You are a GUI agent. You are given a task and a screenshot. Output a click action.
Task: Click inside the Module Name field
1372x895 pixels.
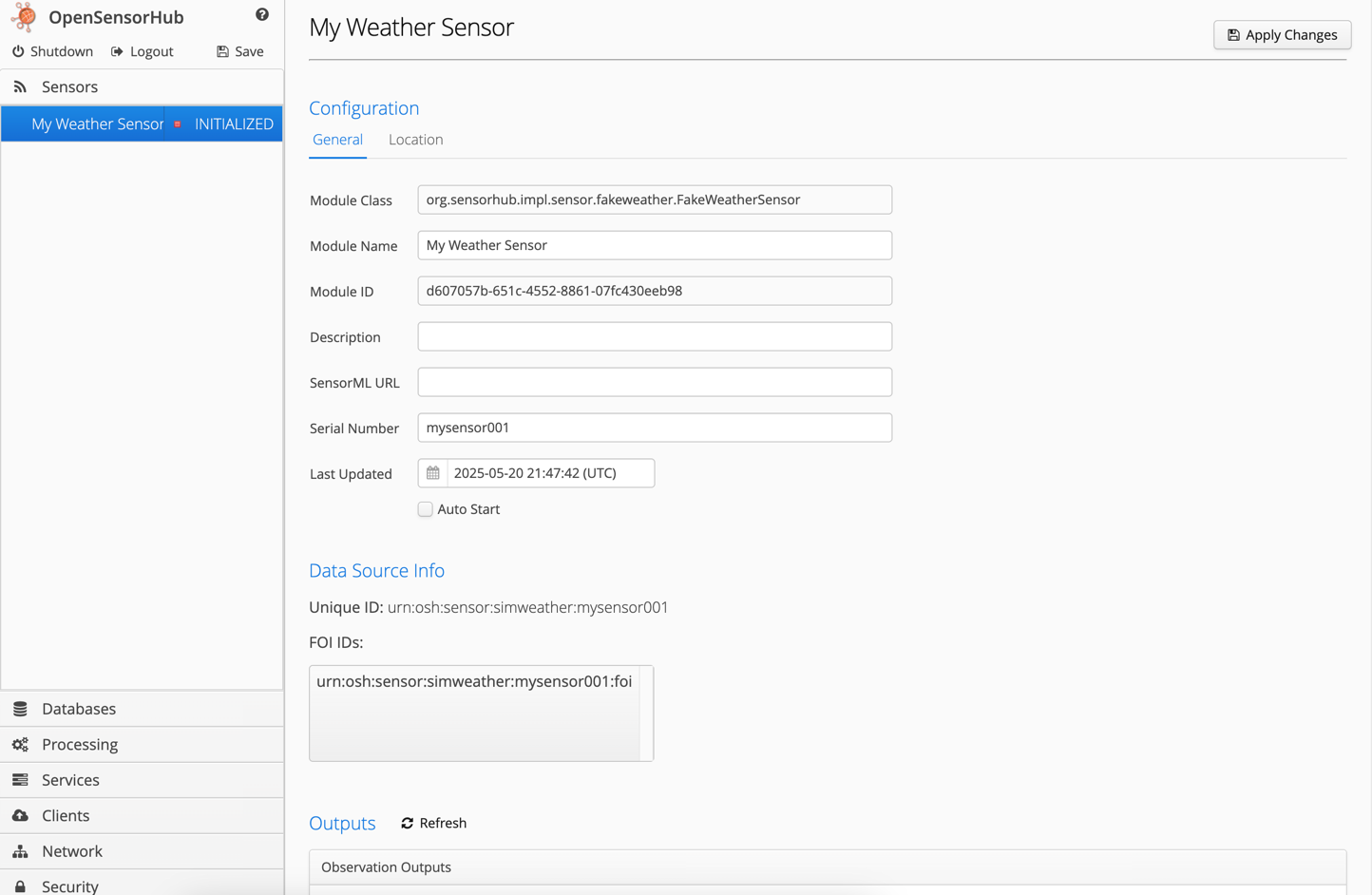coord(654,245)
